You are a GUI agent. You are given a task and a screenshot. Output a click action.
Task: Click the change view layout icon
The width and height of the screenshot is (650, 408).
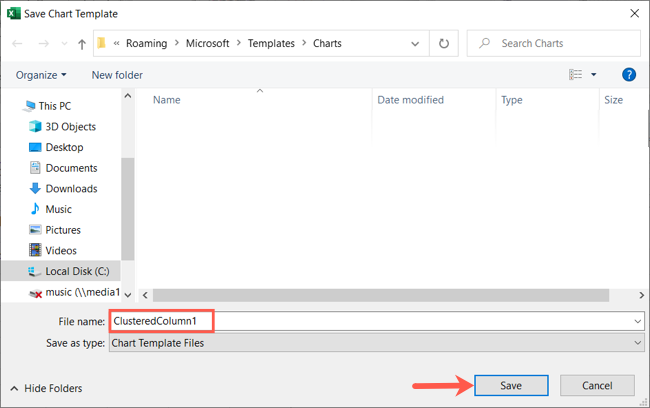click(x=575, y=75)
